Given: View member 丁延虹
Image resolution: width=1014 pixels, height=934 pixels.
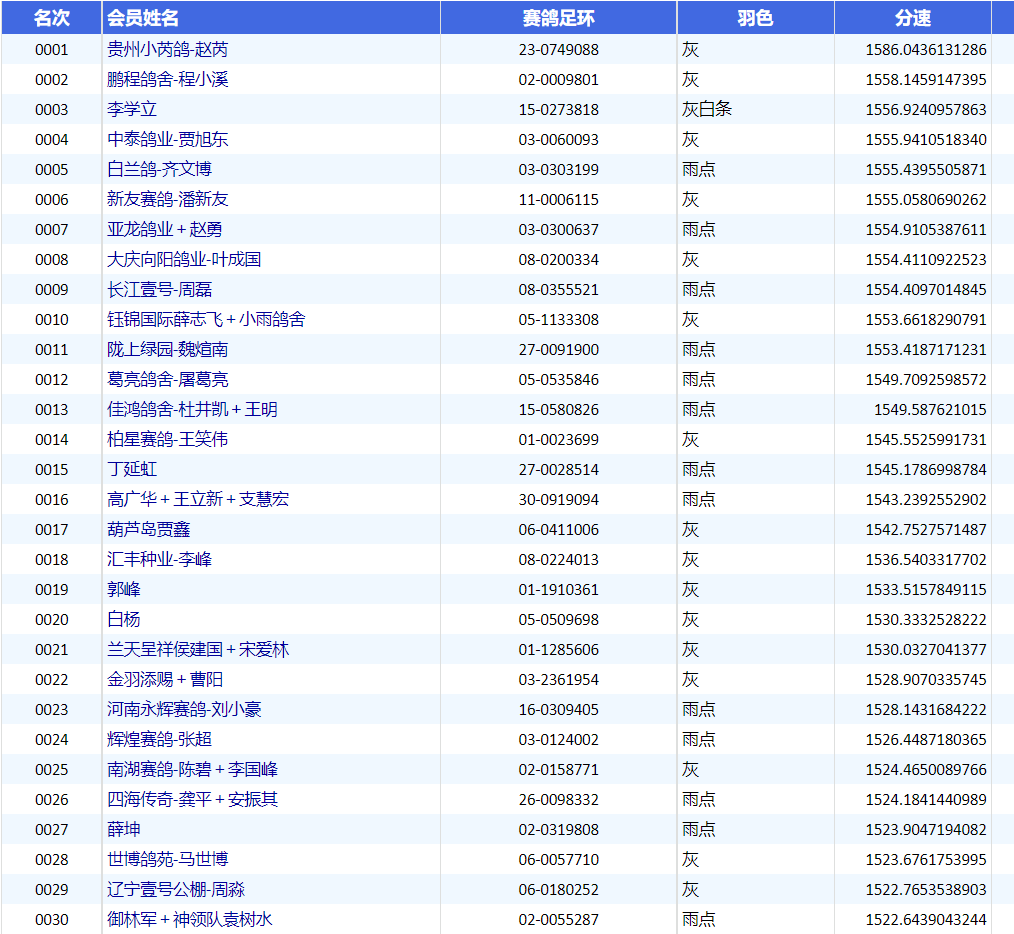Looking at the screenshot, I should [x=132, y=469].
